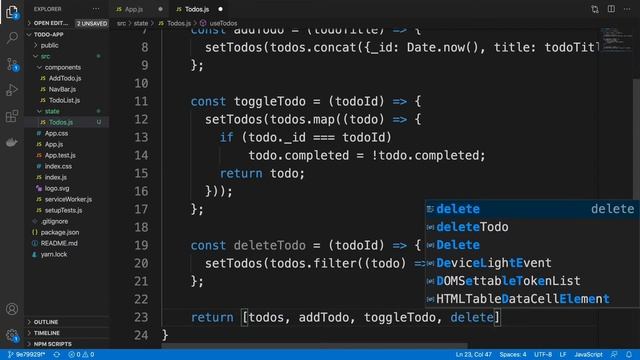Close unsaved Todos.js tab dot
Screen dimensions: 640x360
[x=220, y=9]
